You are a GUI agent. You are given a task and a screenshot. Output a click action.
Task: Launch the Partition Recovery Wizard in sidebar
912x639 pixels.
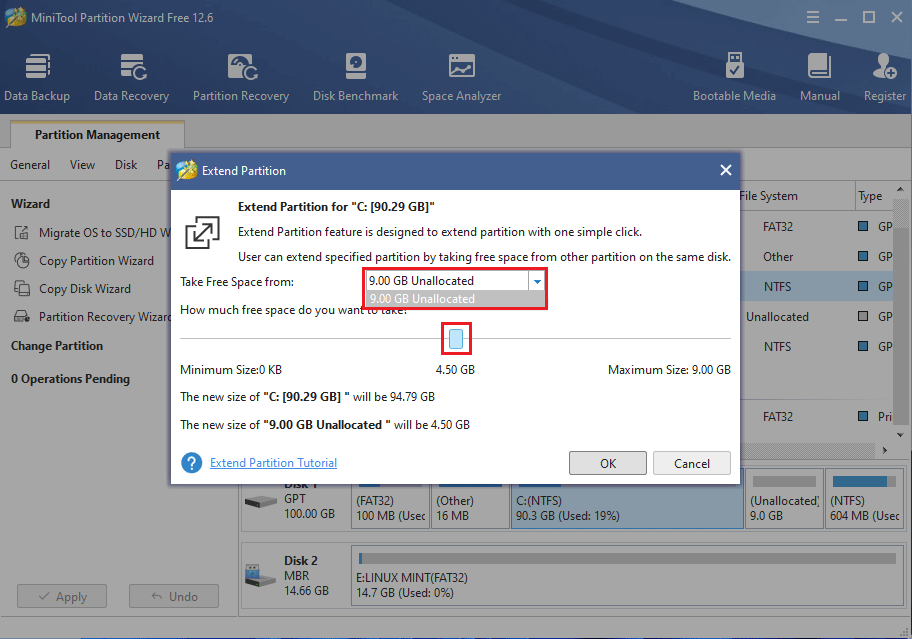pyautogui.click(x=92, y=316)
